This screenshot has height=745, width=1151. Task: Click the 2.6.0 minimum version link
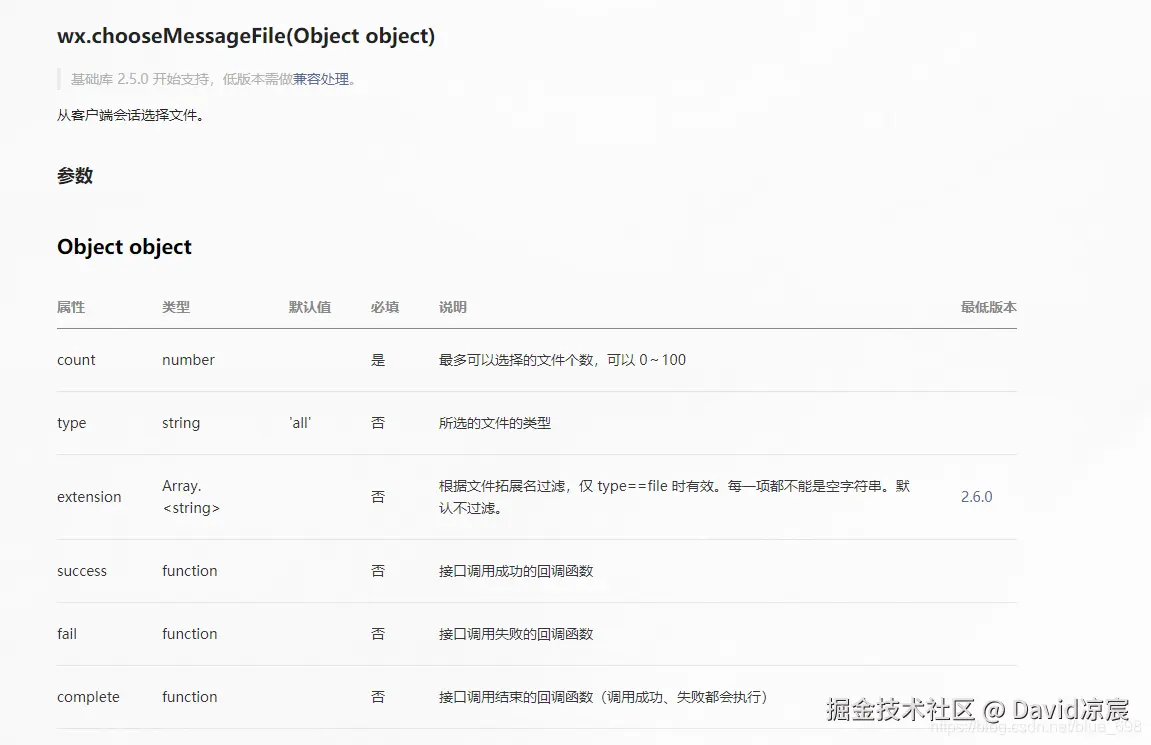click(x=976, y=496)
